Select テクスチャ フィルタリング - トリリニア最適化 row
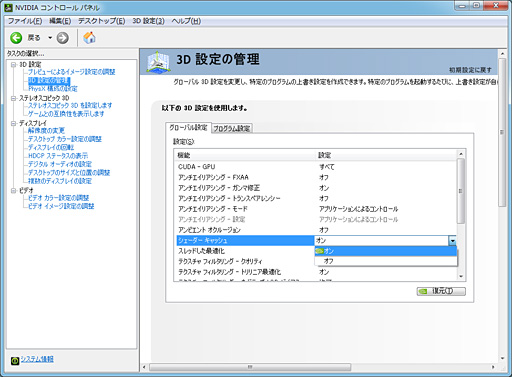The width and height of the screenshot is (512, 377). click(316, 272)
